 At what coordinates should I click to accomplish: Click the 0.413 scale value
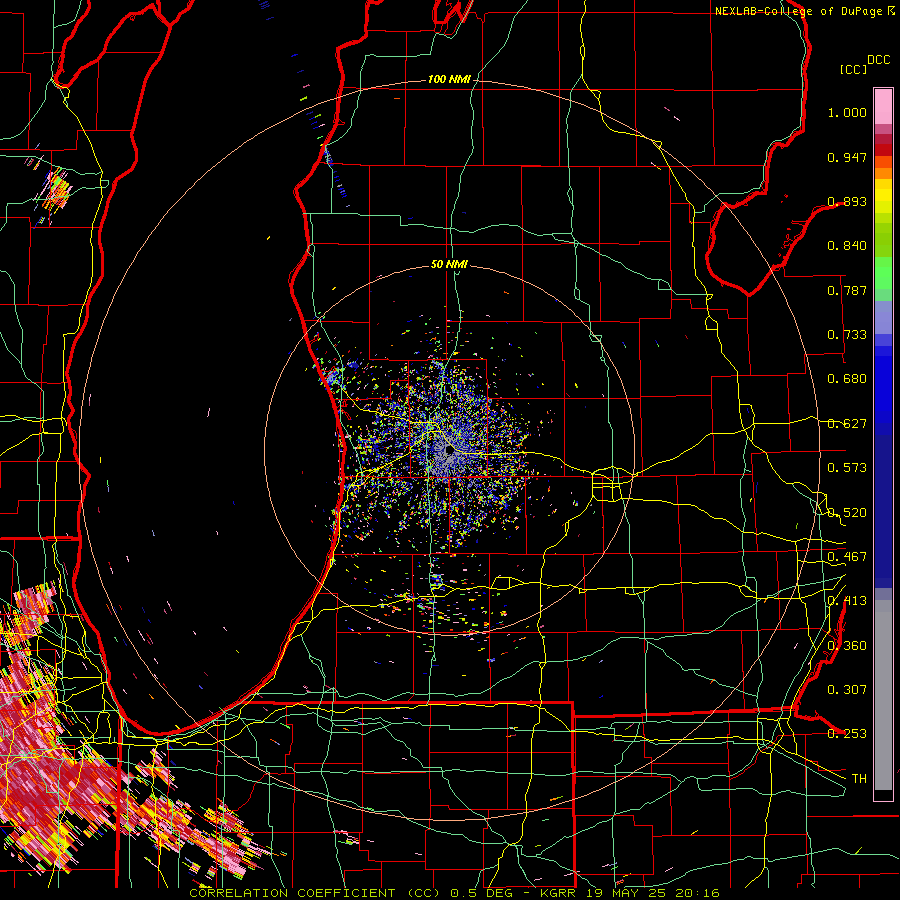click(x=847, y=601)
